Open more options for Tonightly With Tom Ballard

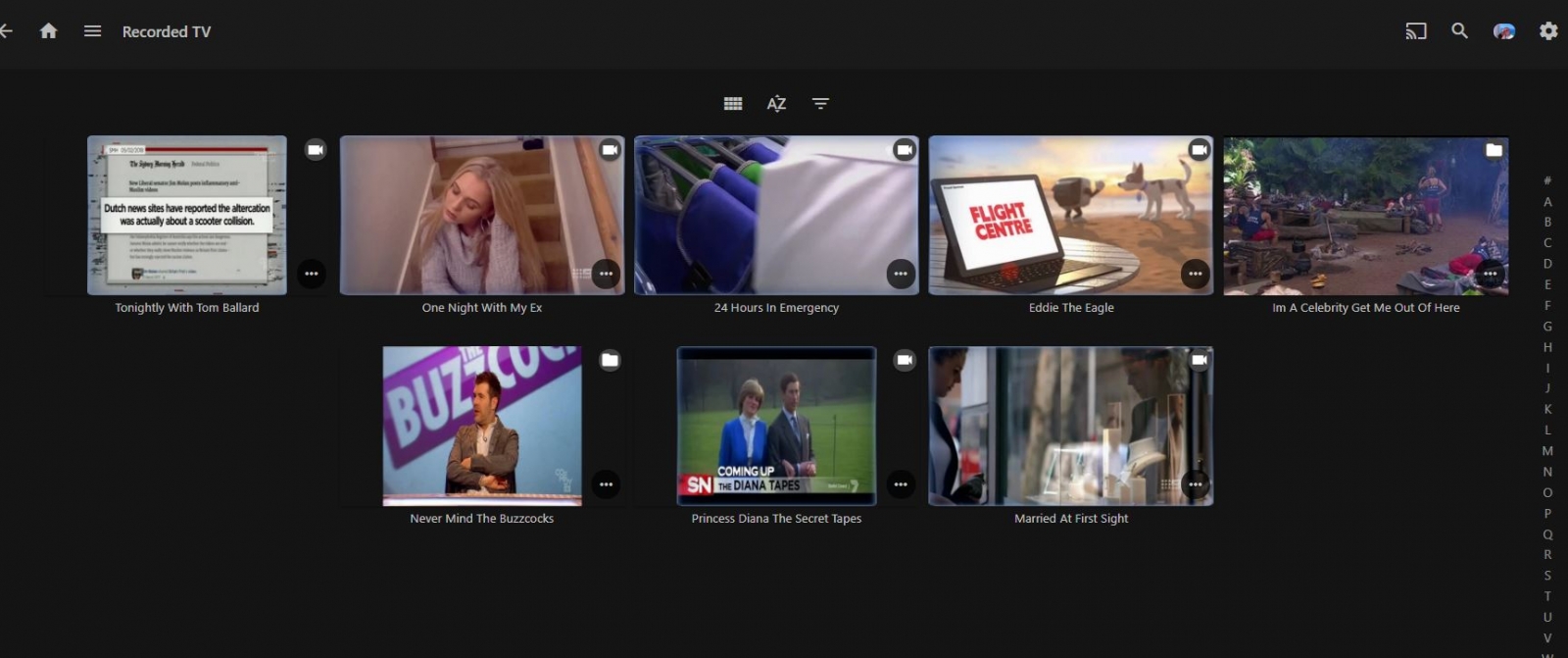click(312, 274)
